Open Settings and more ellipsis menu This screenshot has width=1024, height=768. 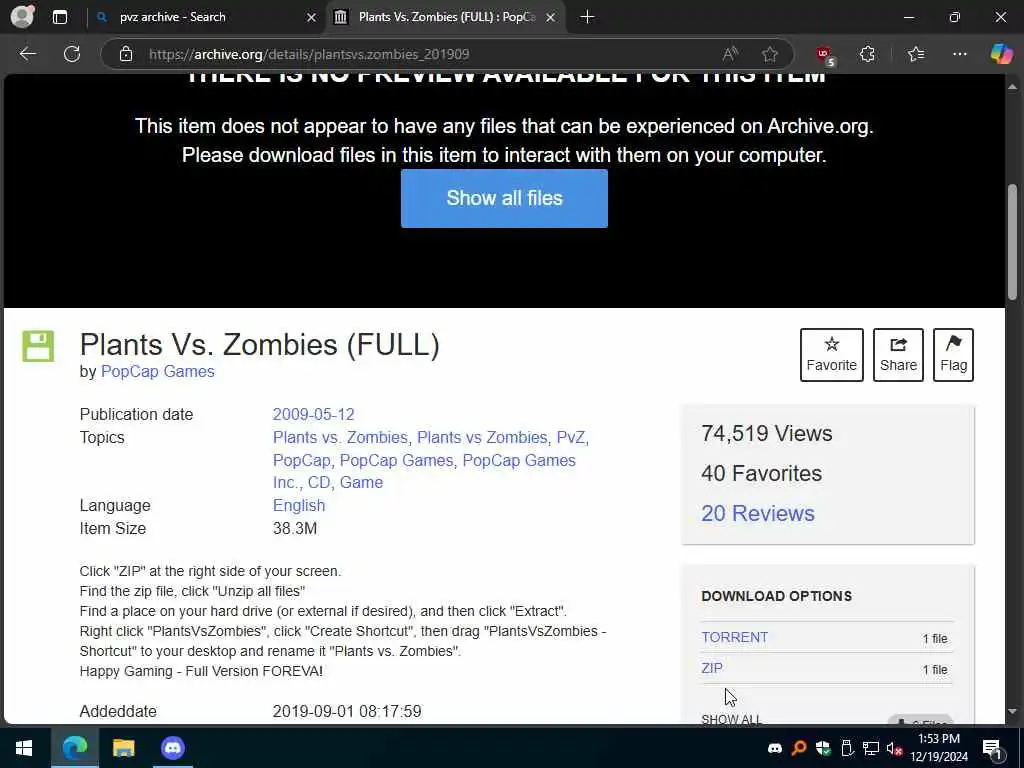pyautogui.click(x=959, y=54)
